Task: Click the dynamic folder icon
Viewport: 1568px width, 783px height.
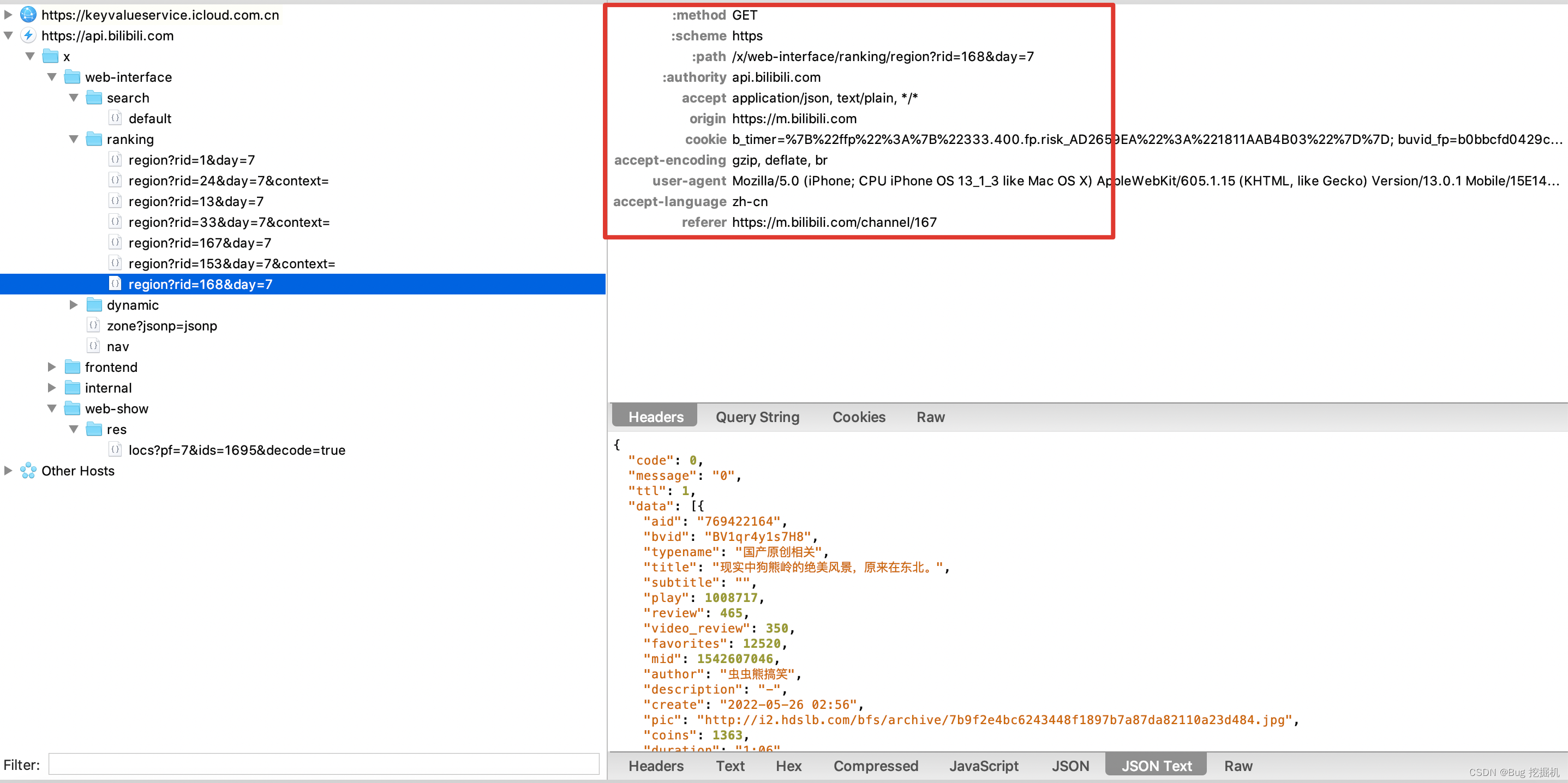Action: 94,305
